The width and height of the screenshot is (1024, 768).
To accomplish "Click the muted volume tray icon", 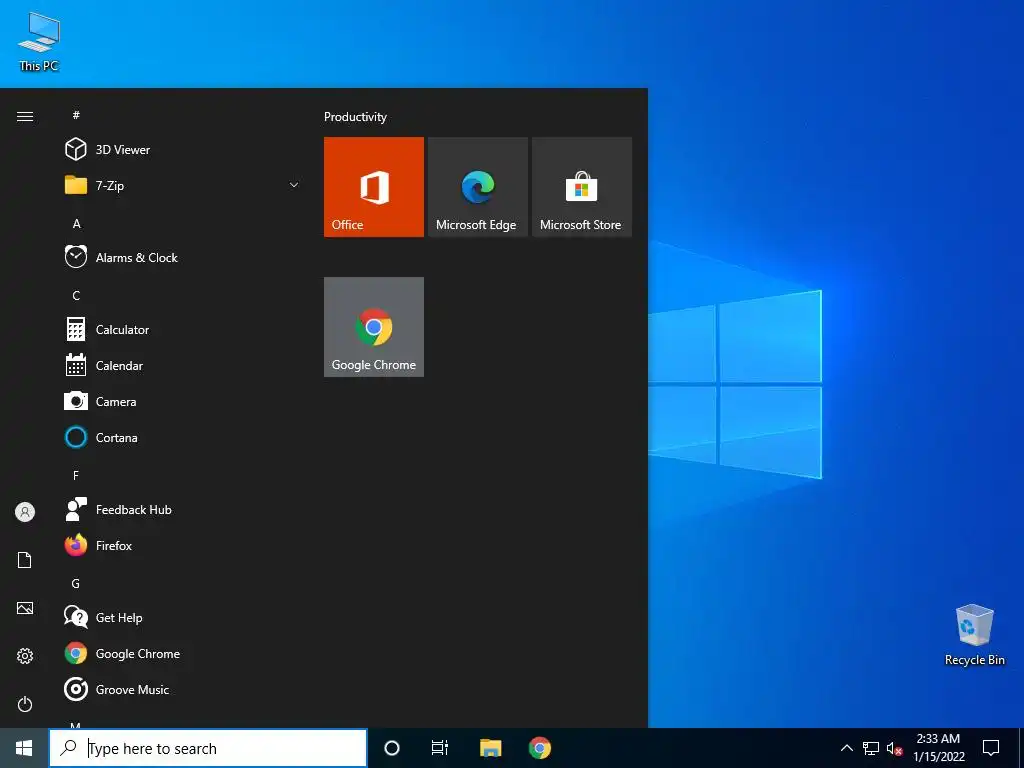I will click(x=894, y=748).
